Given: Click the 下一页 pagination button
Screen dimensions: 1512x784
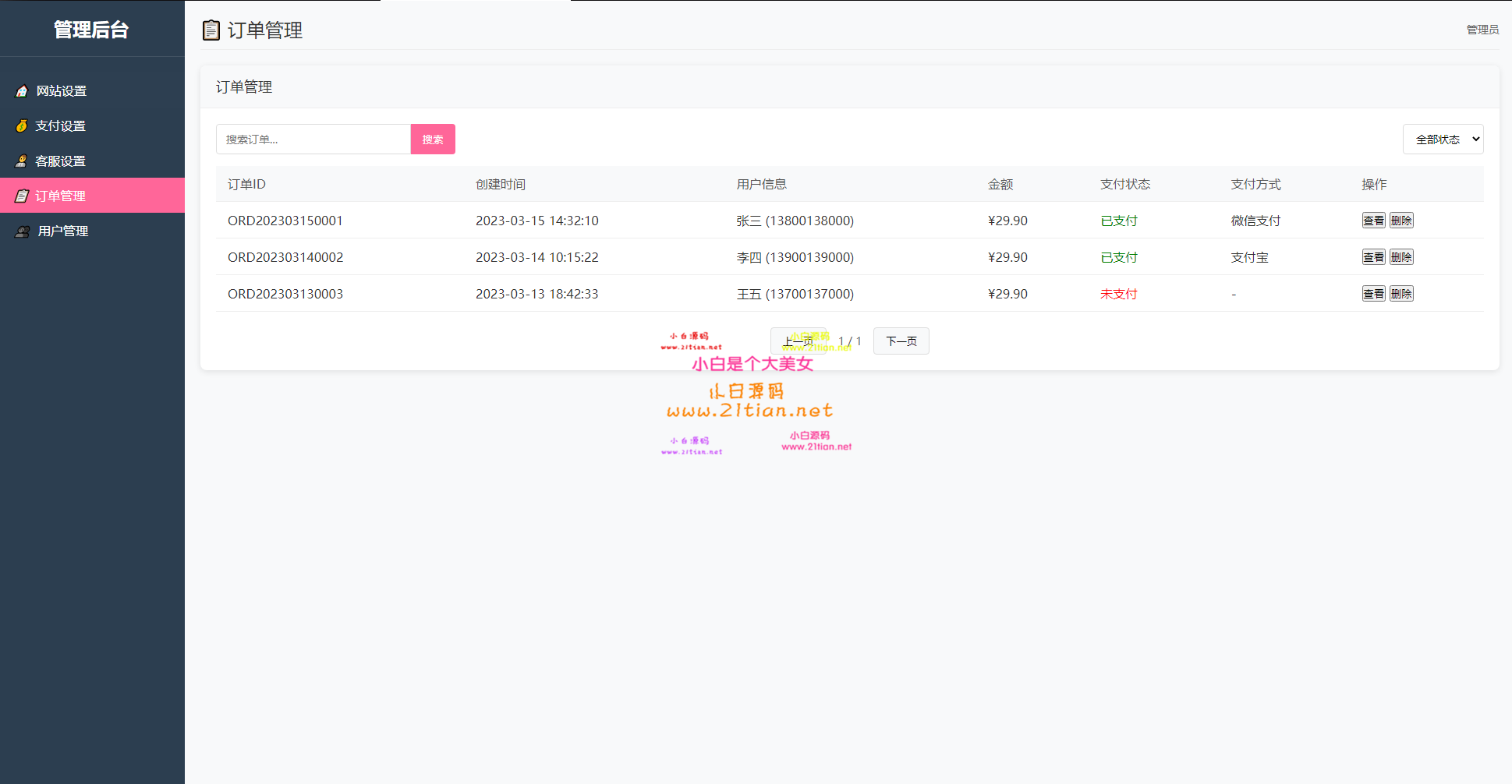Looking at the screenshot, I should 901,341.
